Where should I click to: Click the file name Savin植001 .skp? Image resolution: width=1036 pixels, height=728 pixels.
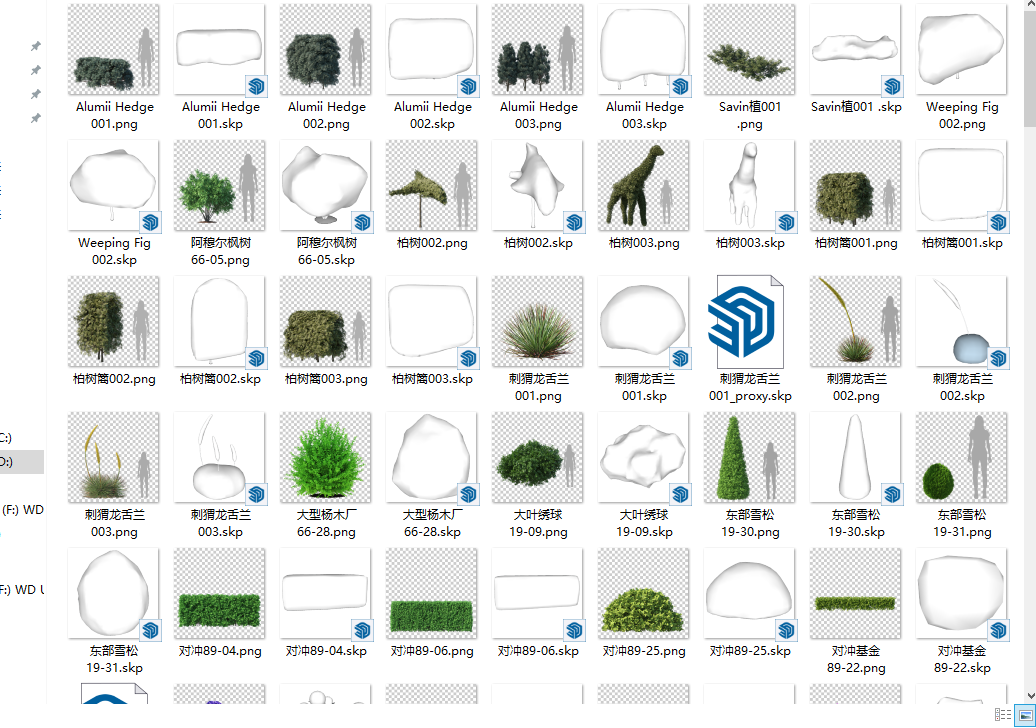(856, 106)
